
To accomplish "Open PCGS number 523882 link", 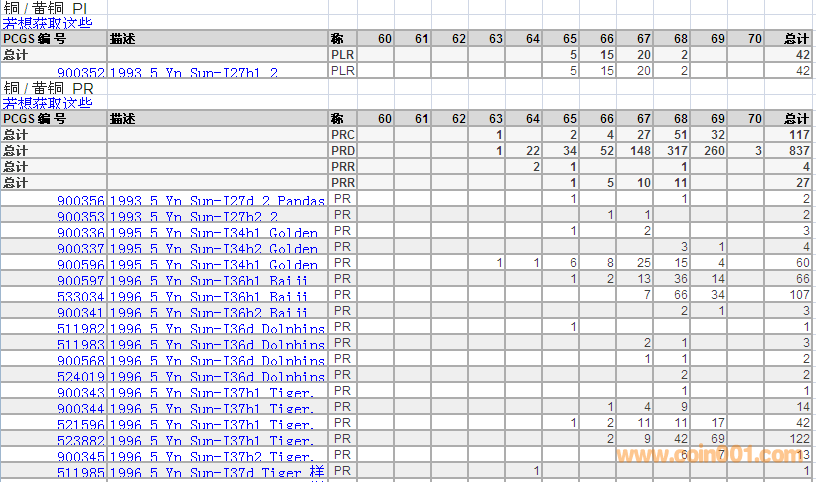I will click(80, 440).
